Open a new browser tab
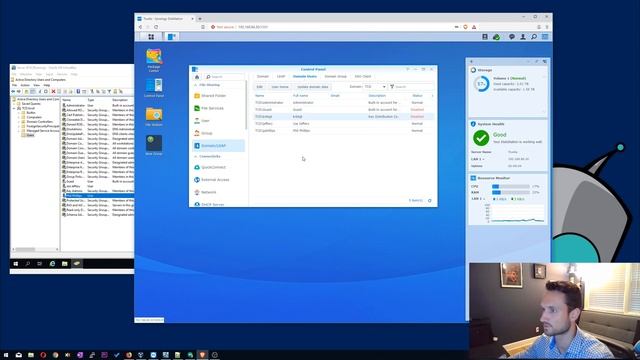The width and height of the screenshot is (640, 360). pyautogui.click(x=200, y=19)
